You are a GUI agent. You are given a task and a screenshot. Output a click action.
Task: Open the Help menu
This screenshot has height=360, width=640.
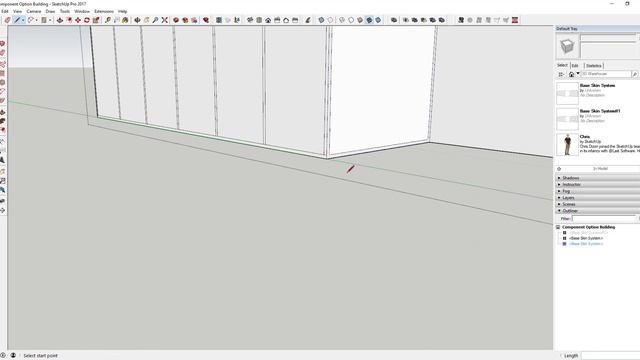tap(122, 11)
